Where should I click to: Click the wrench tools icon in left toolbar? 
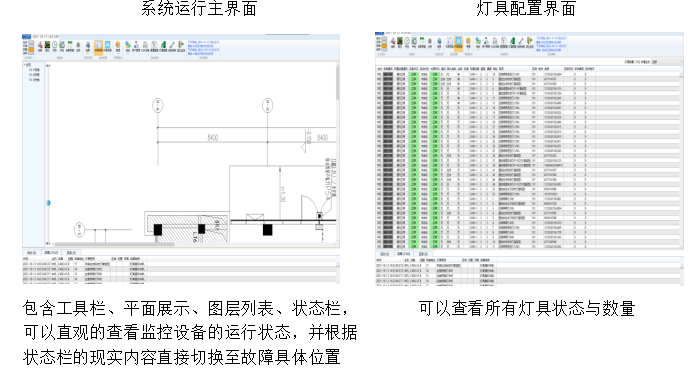173,44
